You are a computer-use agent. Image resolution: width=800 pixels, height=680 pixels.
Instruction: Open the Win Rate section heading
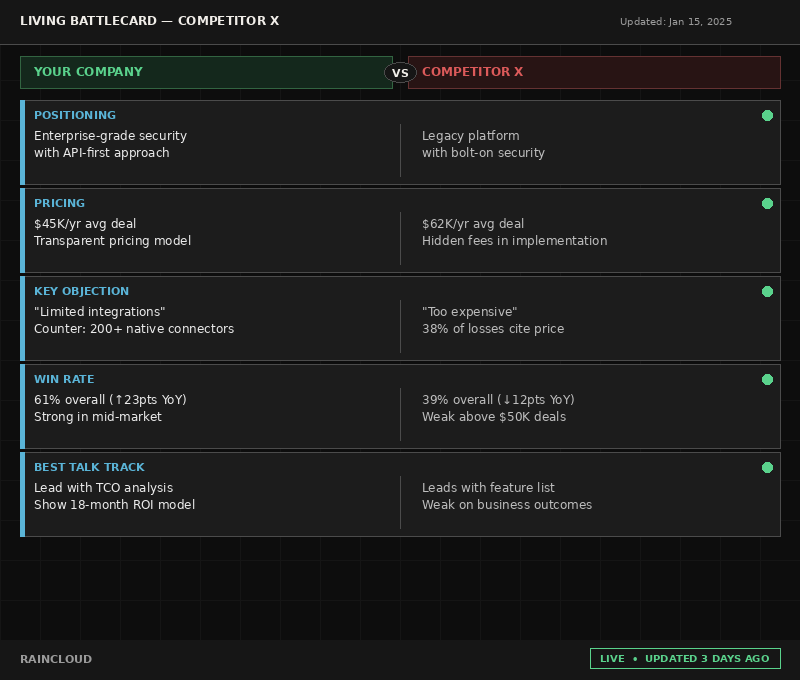coord(64,379)
